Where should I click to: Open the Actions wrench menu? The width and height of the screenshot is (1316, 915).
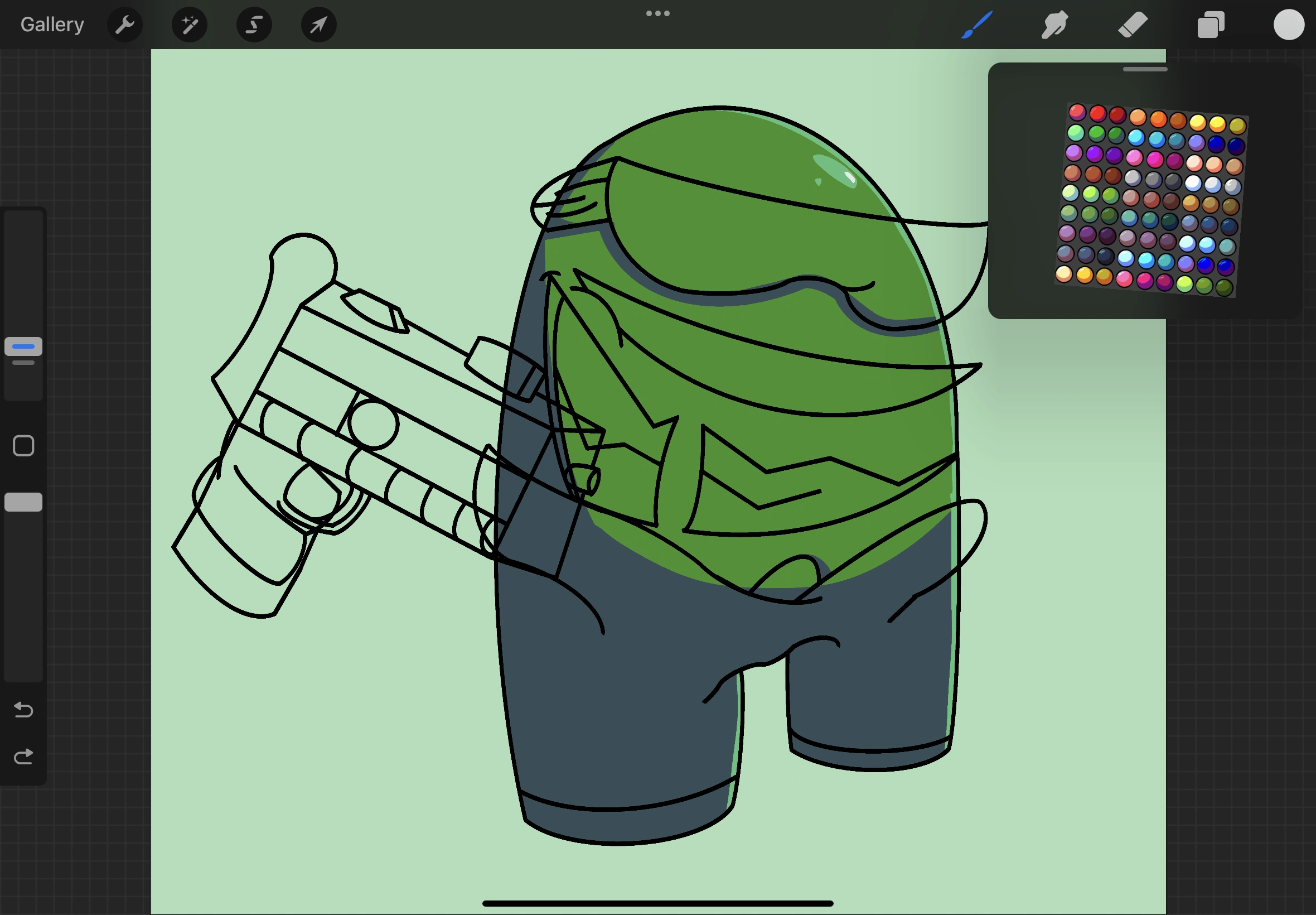coord(125,24)
